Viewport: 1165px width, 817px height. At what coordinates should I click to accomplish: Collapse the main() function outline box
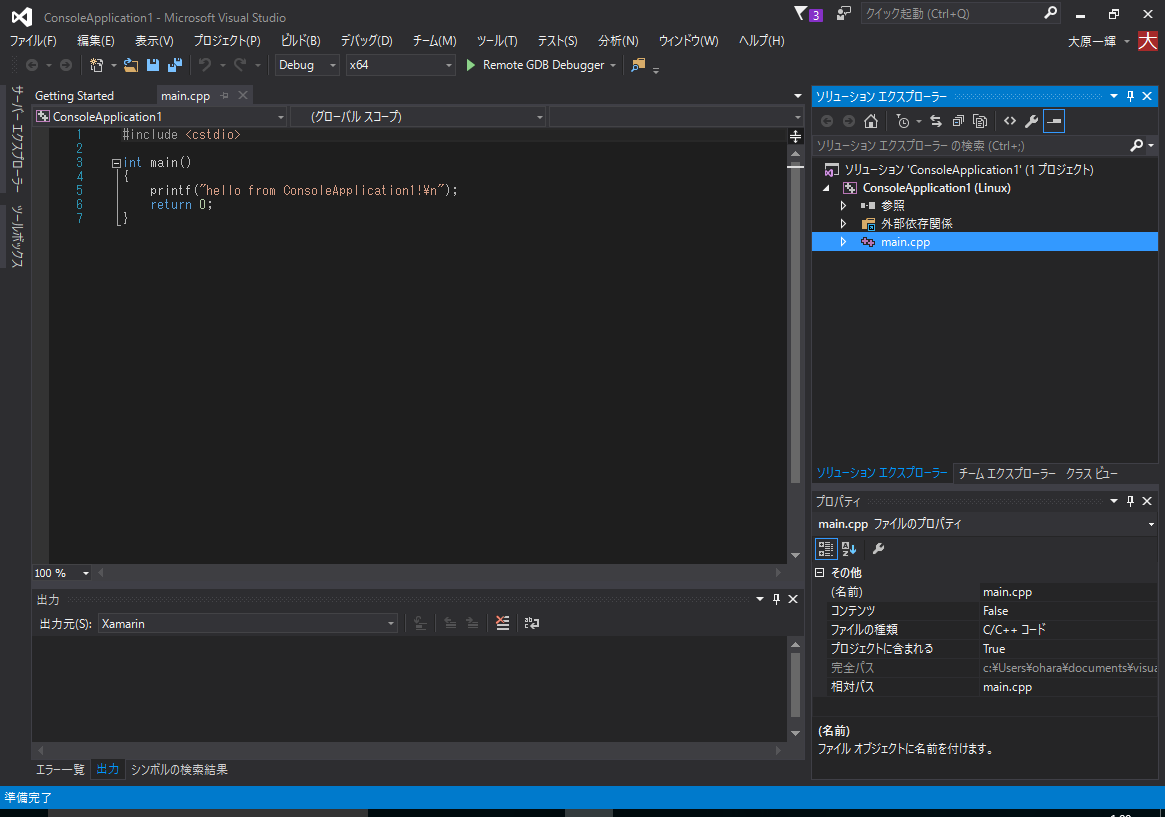click(116, 163)
